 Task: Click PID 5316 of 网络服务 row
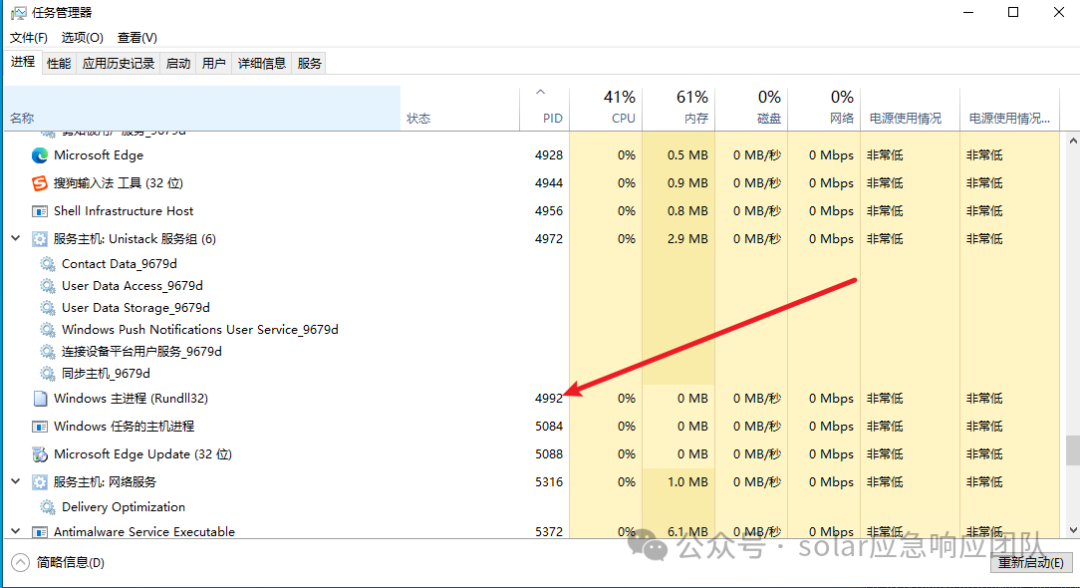[548, 482]
